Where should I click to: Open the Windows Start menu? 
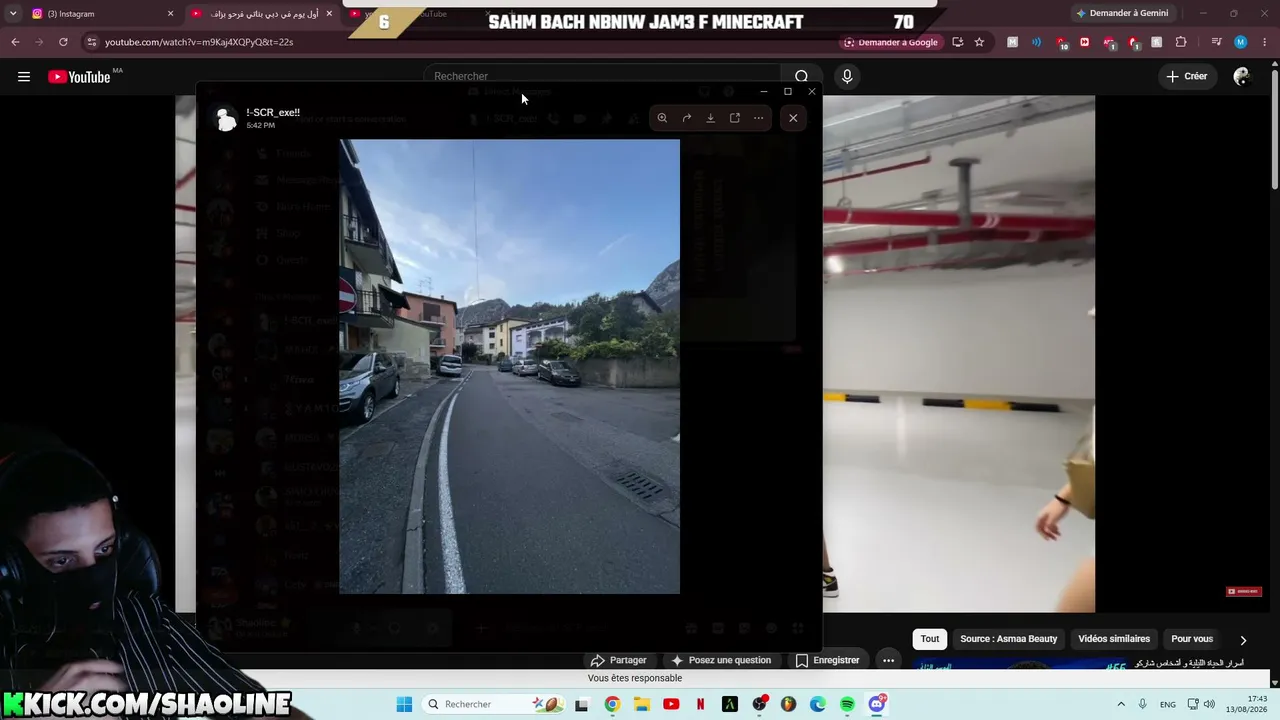click(404, 704)
